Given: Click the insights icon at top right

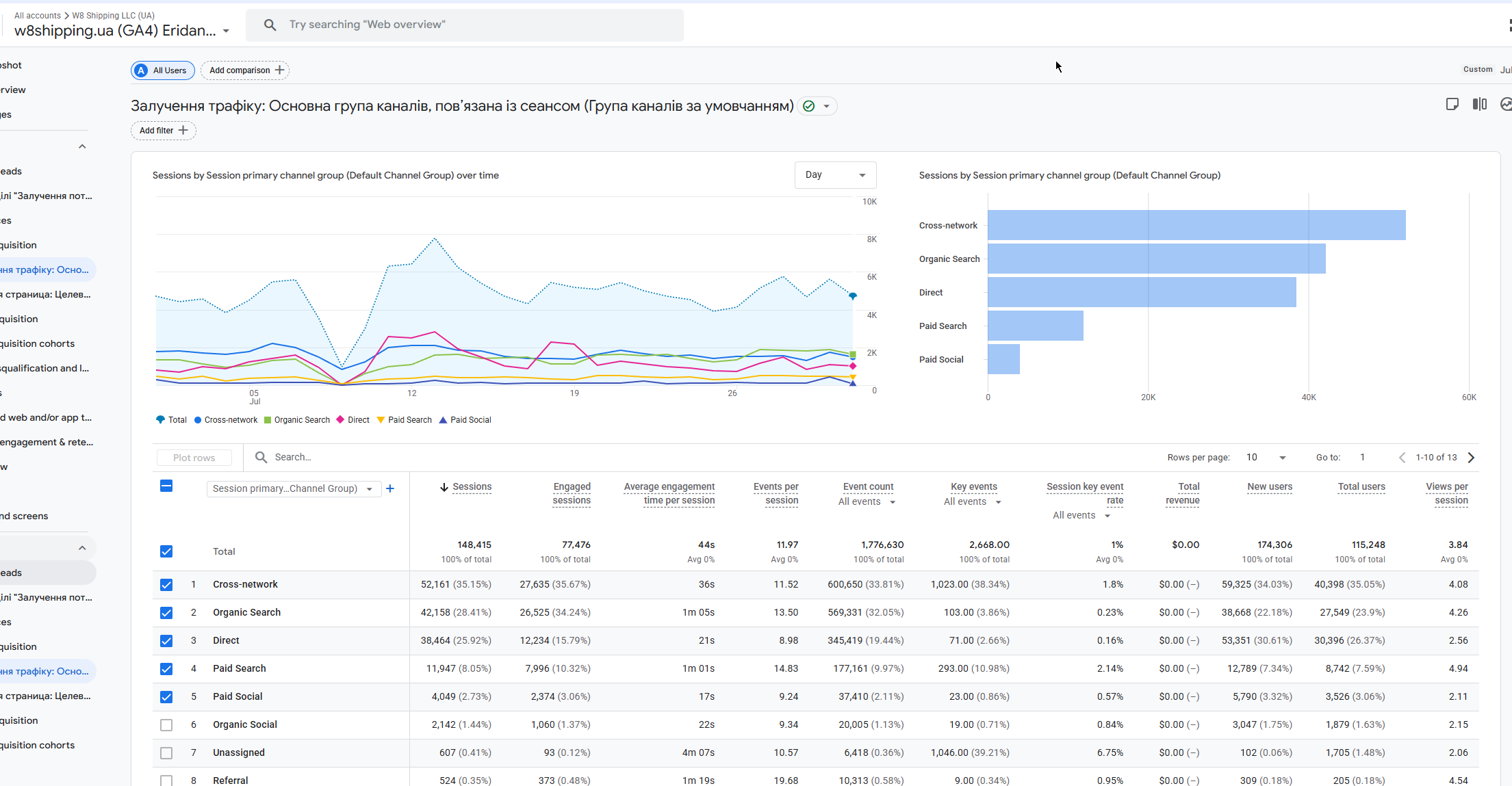Looking at the screenshot, I should [1506, 104].
